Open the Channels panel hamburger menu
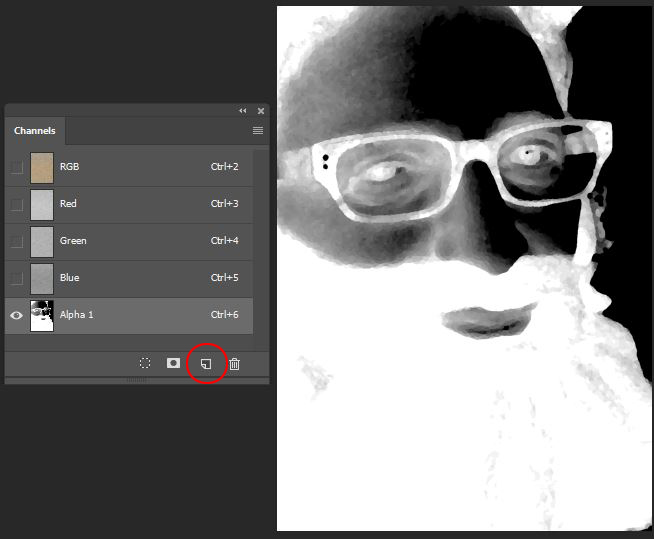This screenshot has height=539, width=654. (x=258, y=131)
